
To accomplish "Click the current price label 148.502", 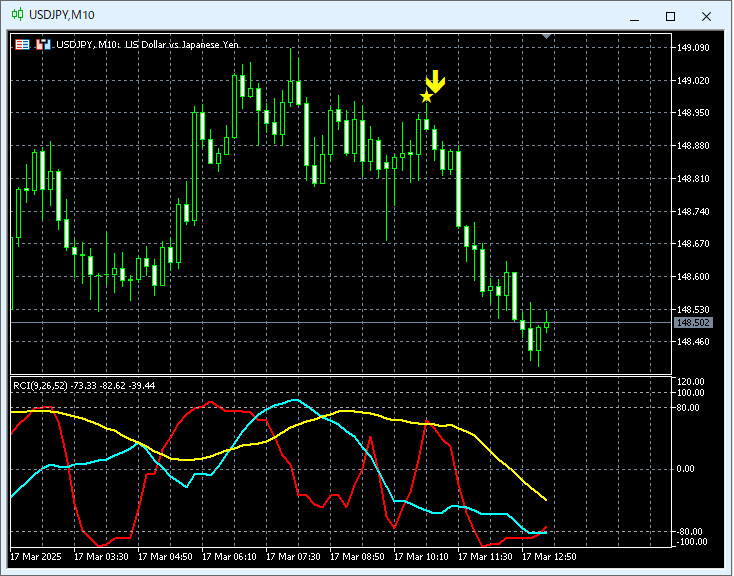I will click(693, 323).
